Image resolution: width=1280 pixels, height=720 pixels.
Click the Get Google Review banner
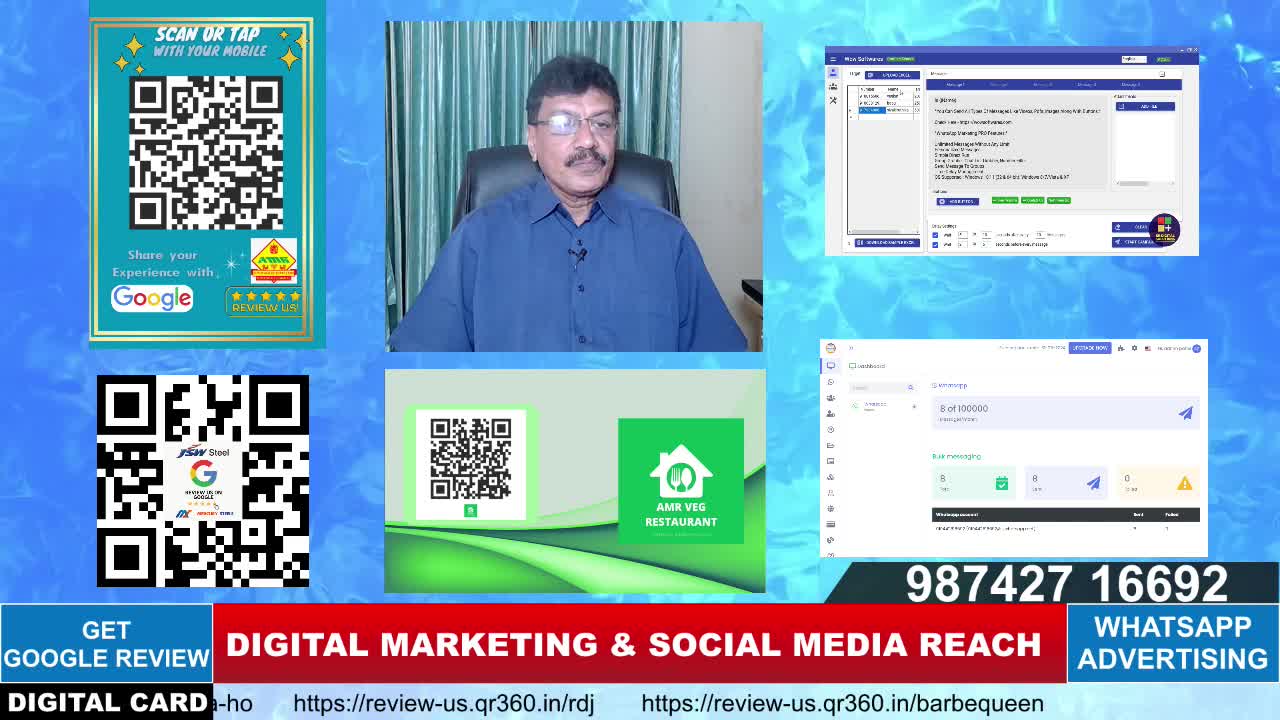click(106, 644)
